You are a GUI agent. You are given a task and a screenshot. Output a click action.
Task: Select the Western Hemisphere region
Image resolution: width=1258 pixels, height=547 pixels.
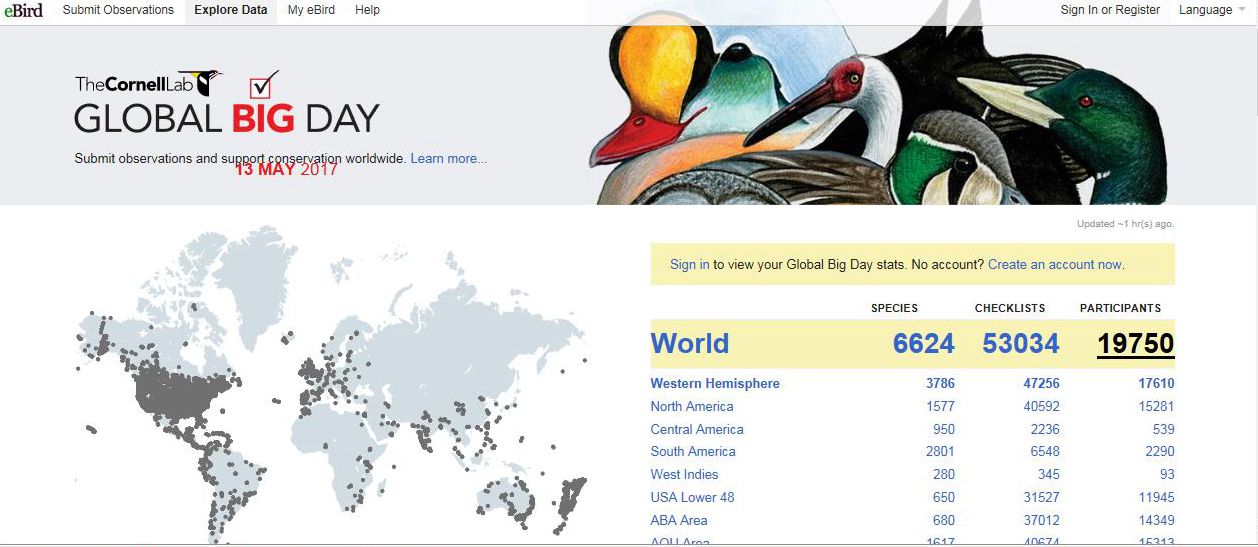pyautogui.click(x=714, y=384)
